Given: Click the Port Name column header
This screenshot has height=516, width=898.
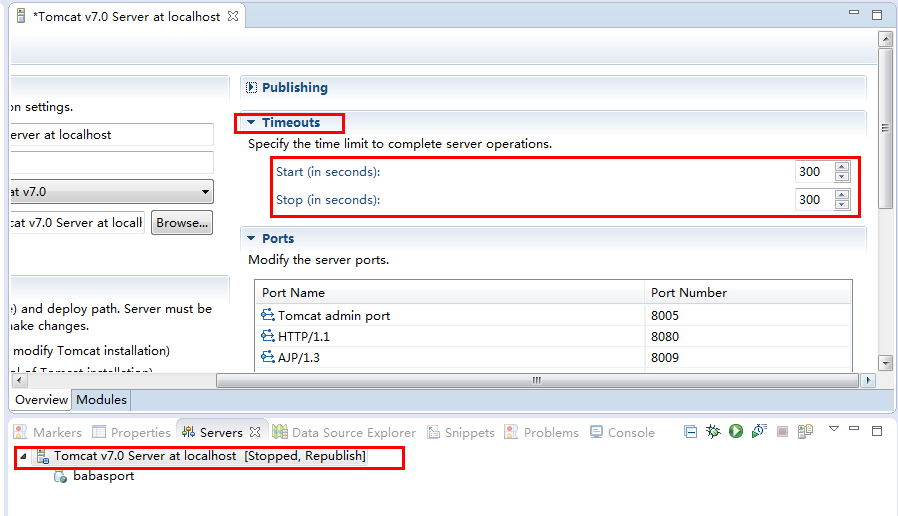Looking at the screenshot, I should [x=450, y=292].
